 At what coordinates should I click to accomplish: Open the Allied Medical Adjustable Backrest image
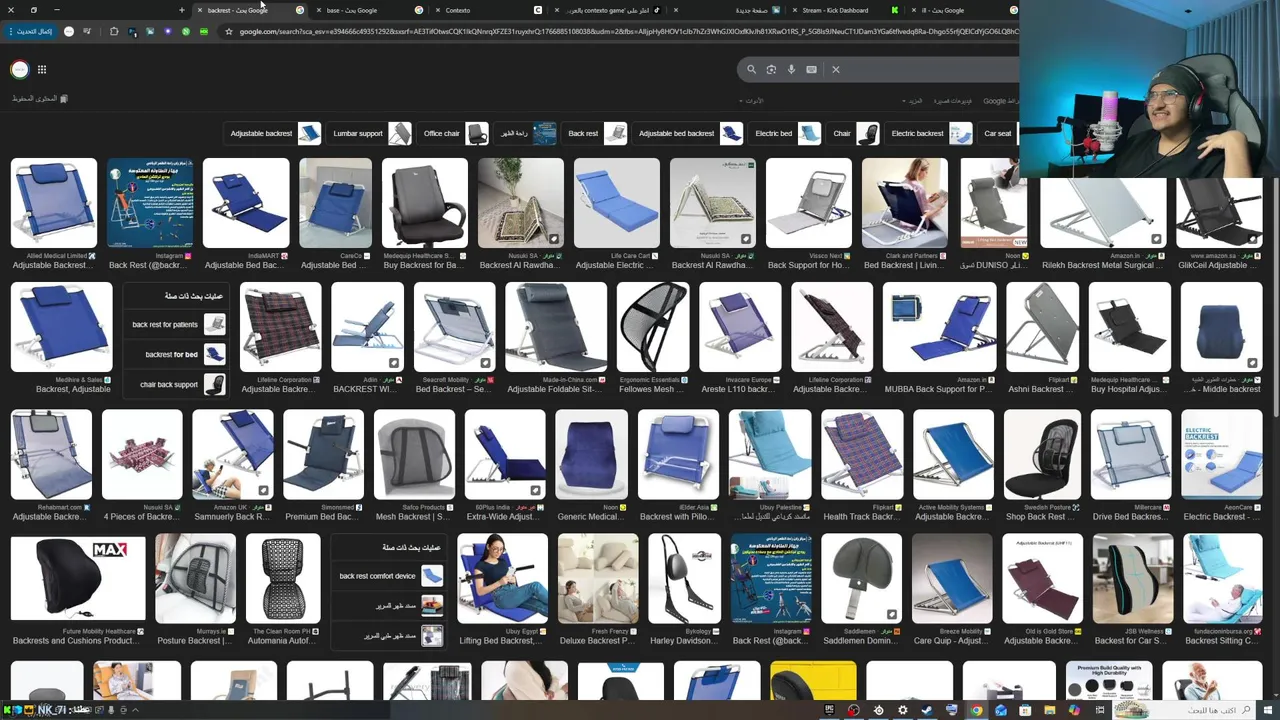pos(54,203)
